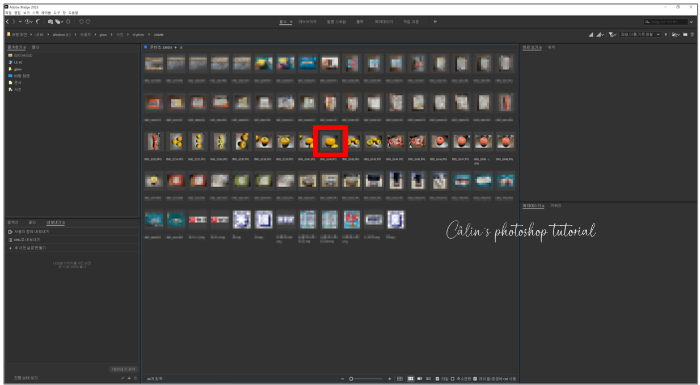Open the go to parent or favorites dropdown arrow
This screenshot has height=385, width=700.
click(x=20, y=21)
